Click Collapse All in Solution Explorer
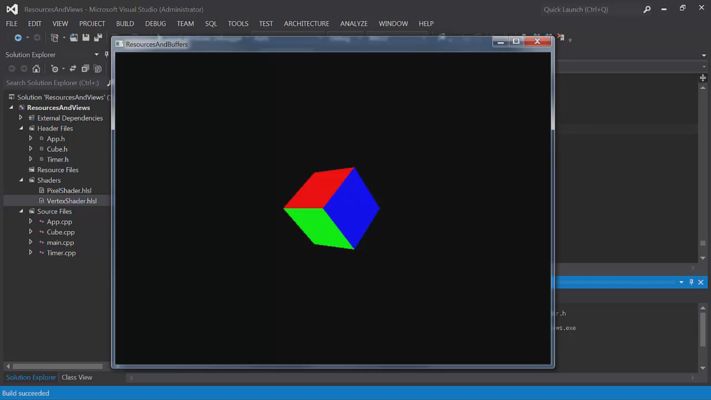The height and width of the screenshot is (400, 711). click(85, 69)
